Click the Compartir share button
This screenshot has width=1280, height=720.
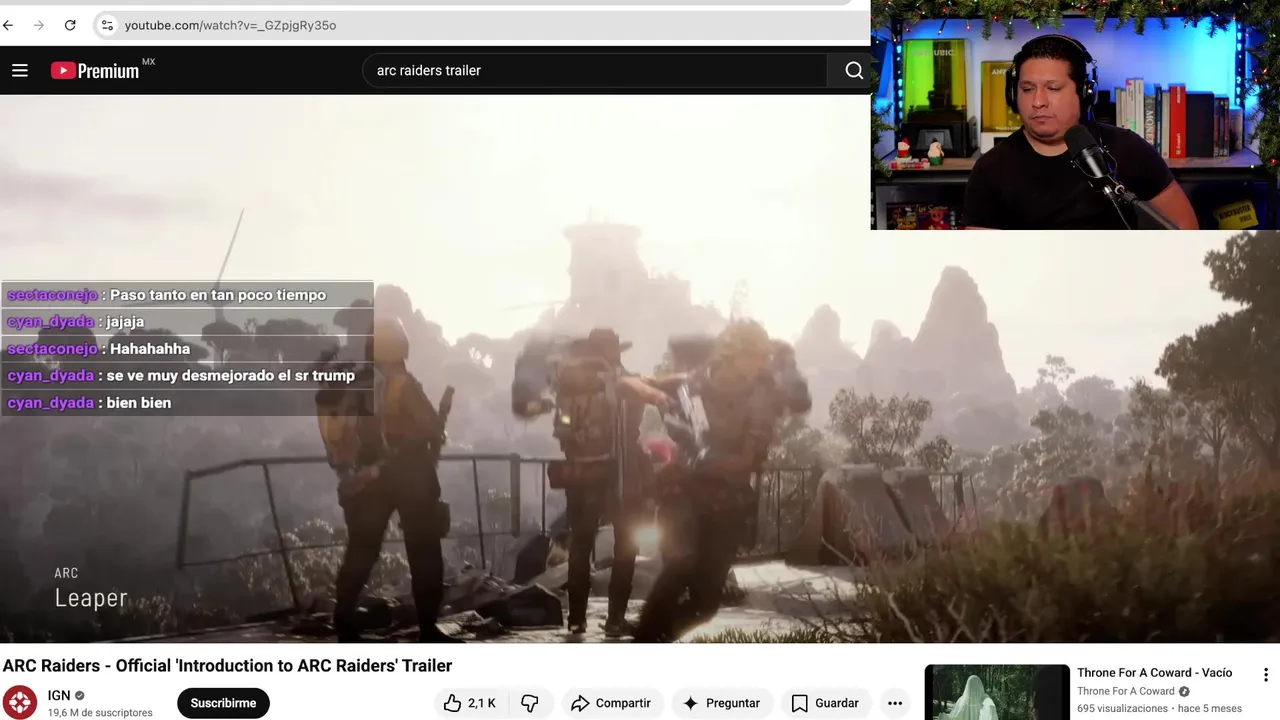click(612, 703)
